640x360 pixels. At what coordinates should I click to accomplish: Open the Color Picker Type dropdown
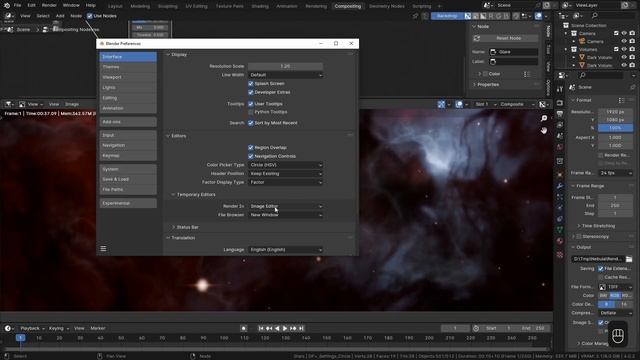tap(285, 165)
